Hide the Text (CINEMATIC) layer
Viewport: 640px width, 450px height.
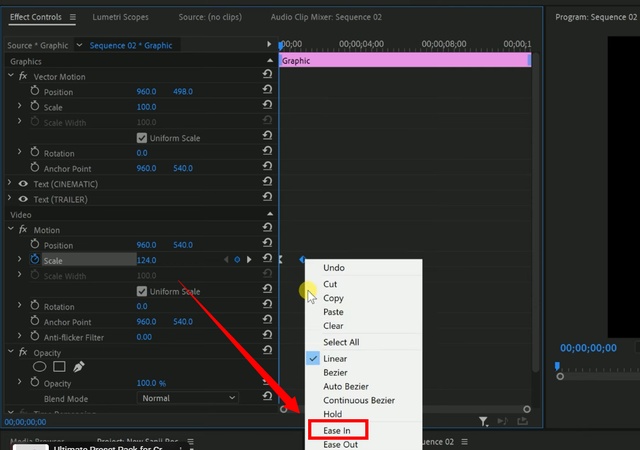pos(23,184)
